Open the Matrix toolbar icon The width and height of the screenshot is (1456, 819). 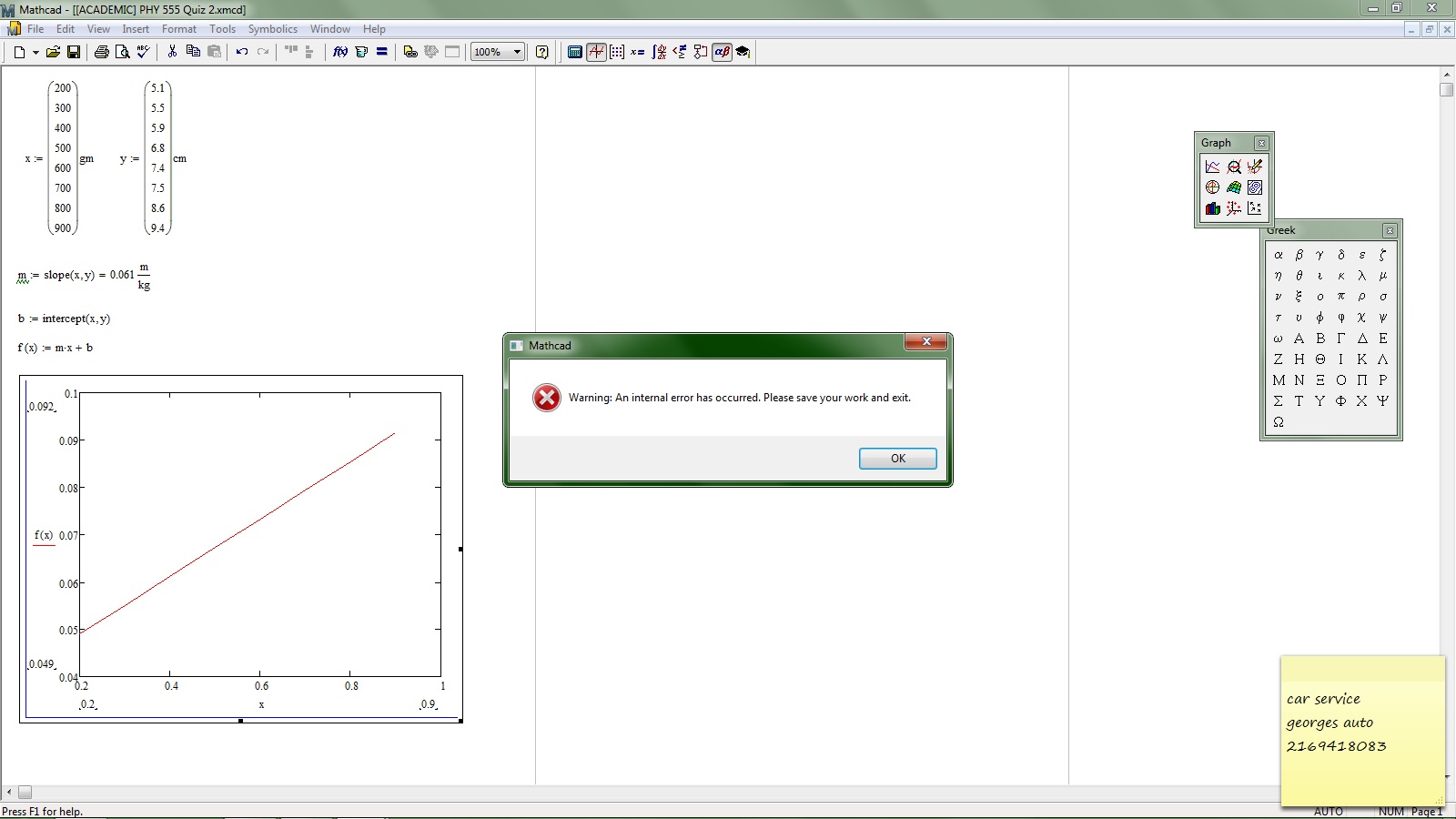pyautogui.click(x=617, y=52)
